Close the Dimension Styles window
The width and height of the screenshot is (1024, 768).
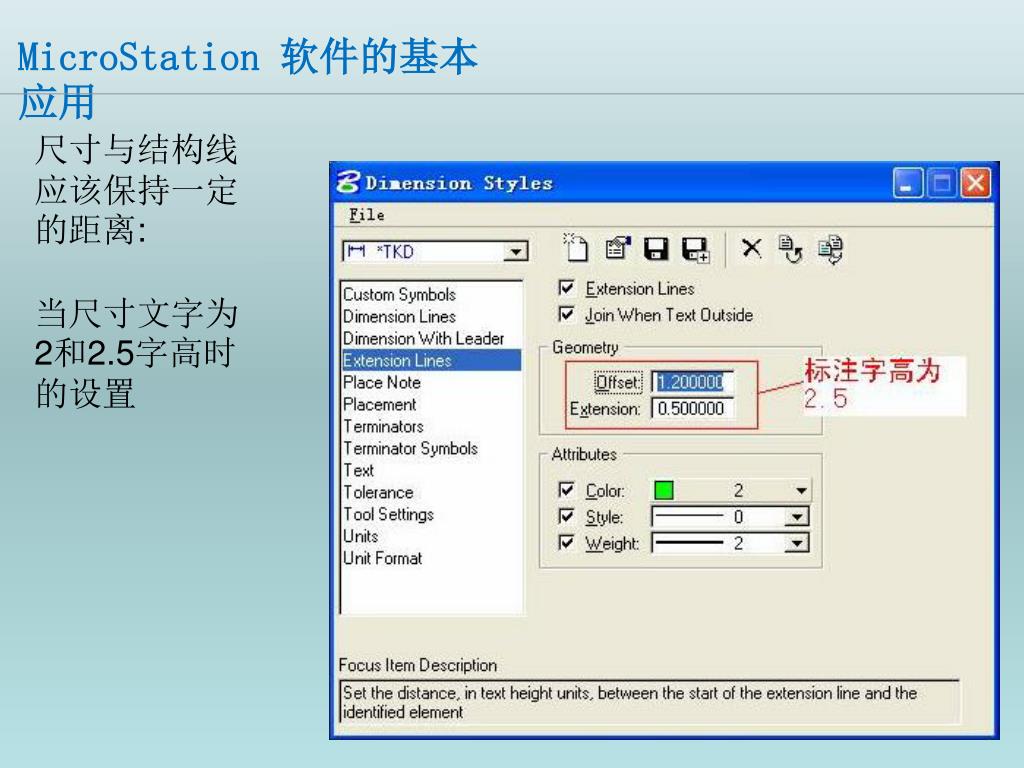(x=976, y=182)
